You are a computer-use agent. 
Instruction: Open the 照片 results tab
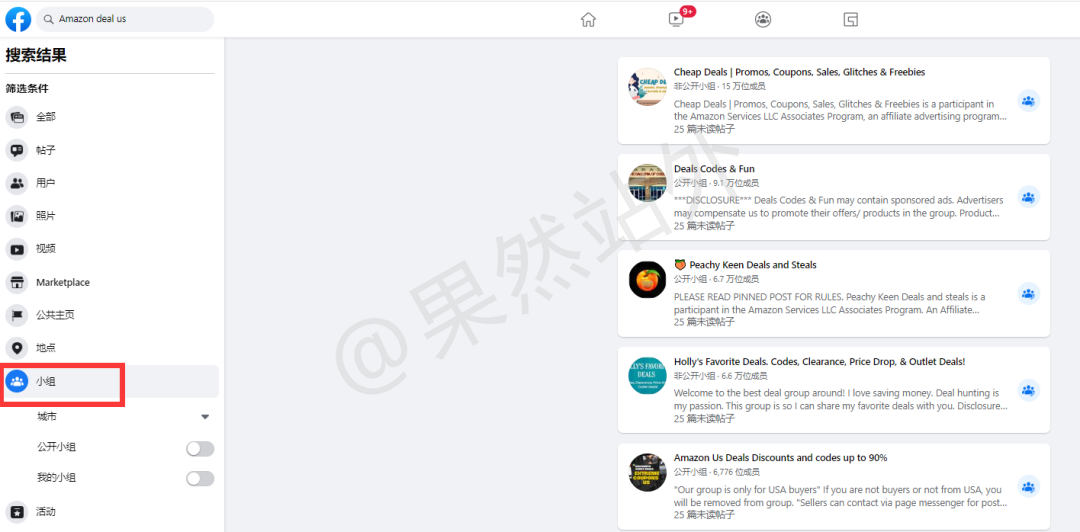click(112, 216)
